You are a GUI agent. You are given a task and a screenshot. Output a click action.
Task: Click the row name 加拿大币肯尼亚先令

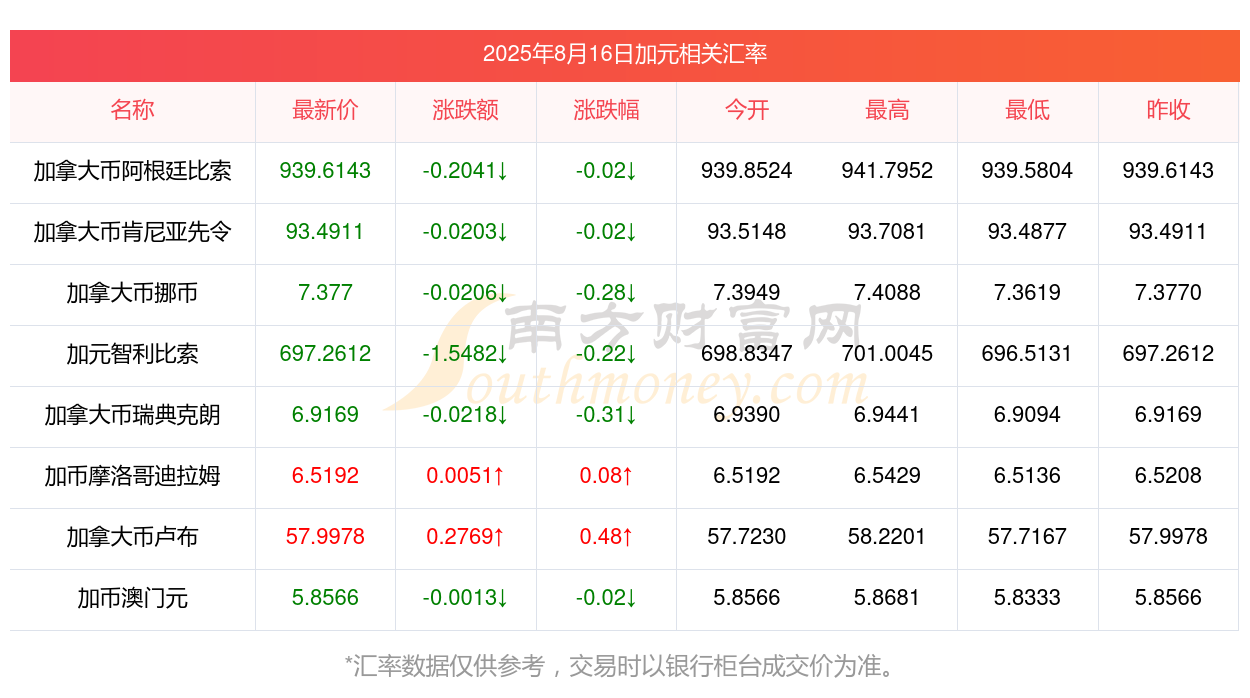(133, 232)
